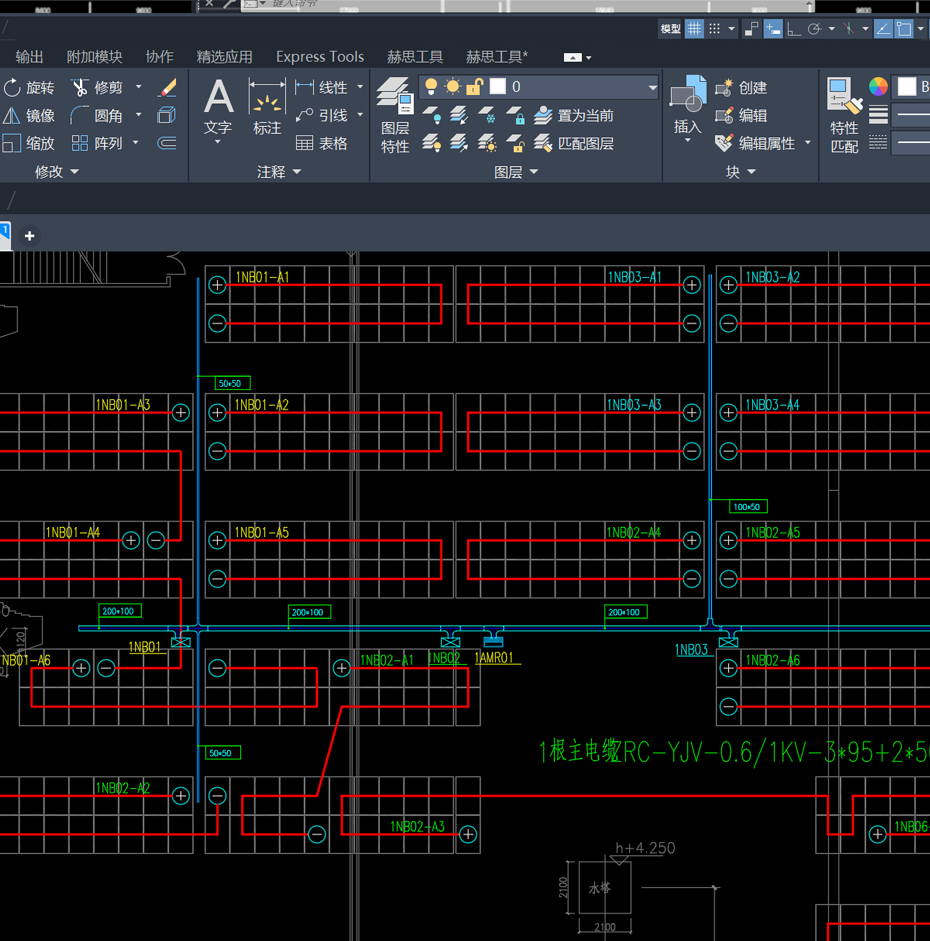Open the Add-ins (附加模块) ribbon tab
Viewport: 930px width, 941px height.
[x=94, y=57]
